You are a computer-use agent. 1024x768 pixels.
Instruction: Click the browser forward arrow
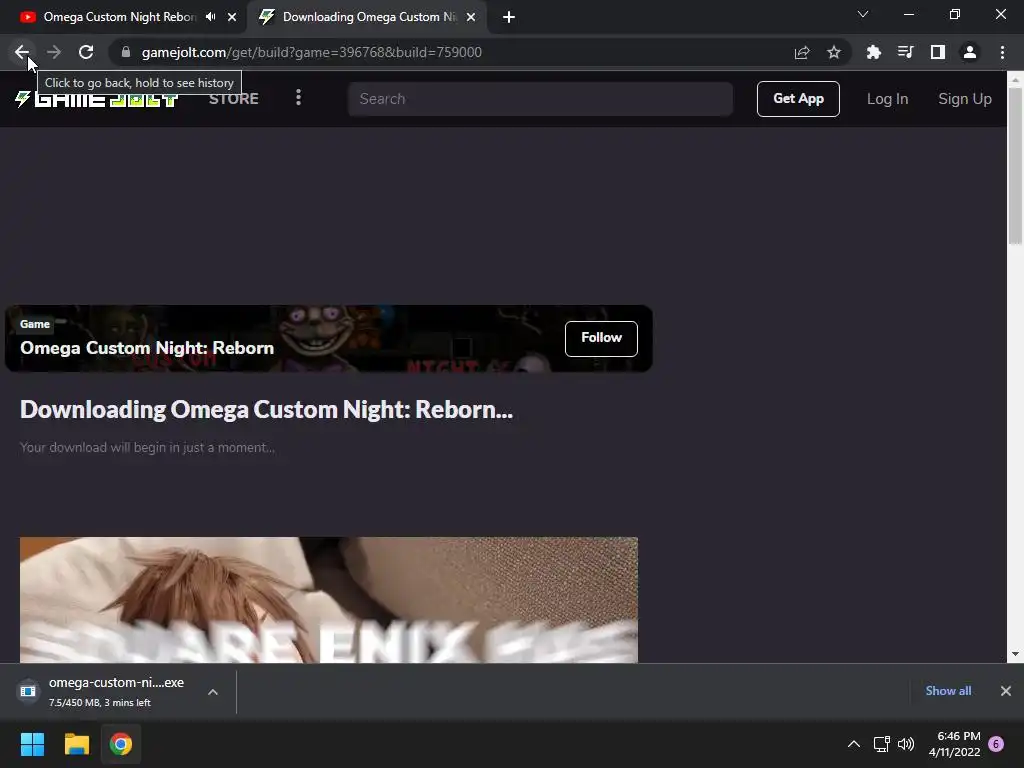54,52
